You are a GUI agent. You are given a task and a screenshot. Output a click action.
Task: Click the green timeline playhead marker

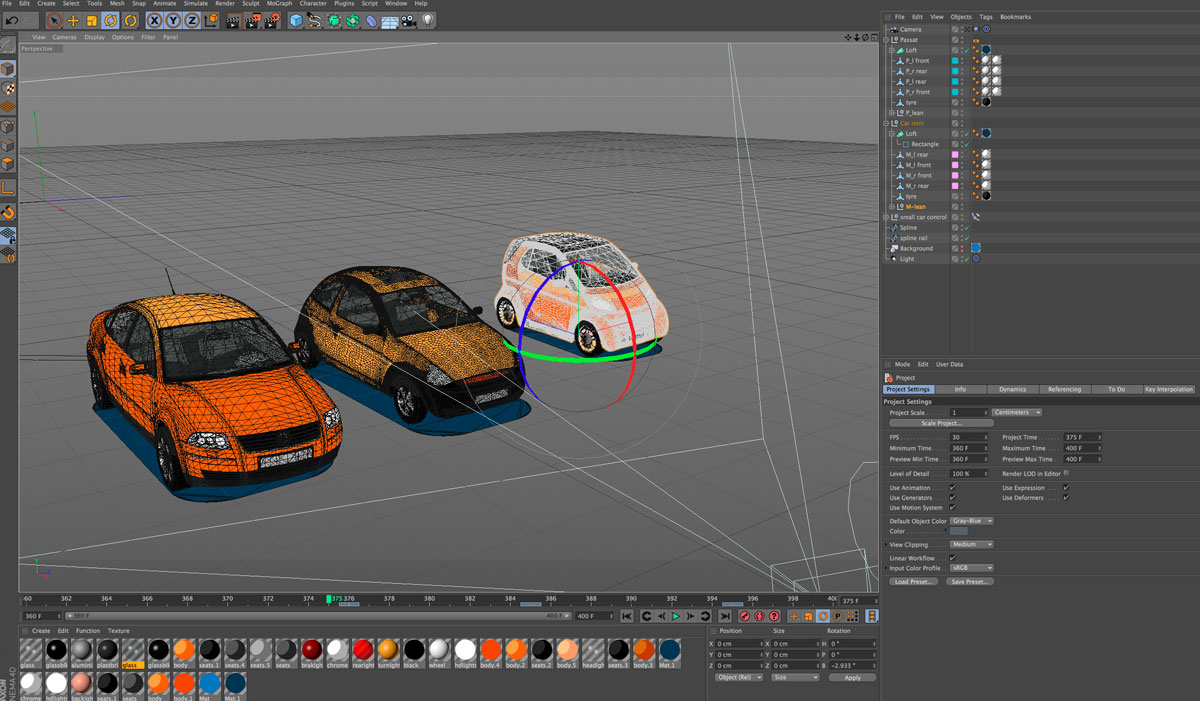pyautogui.click(x=329, y=599)
